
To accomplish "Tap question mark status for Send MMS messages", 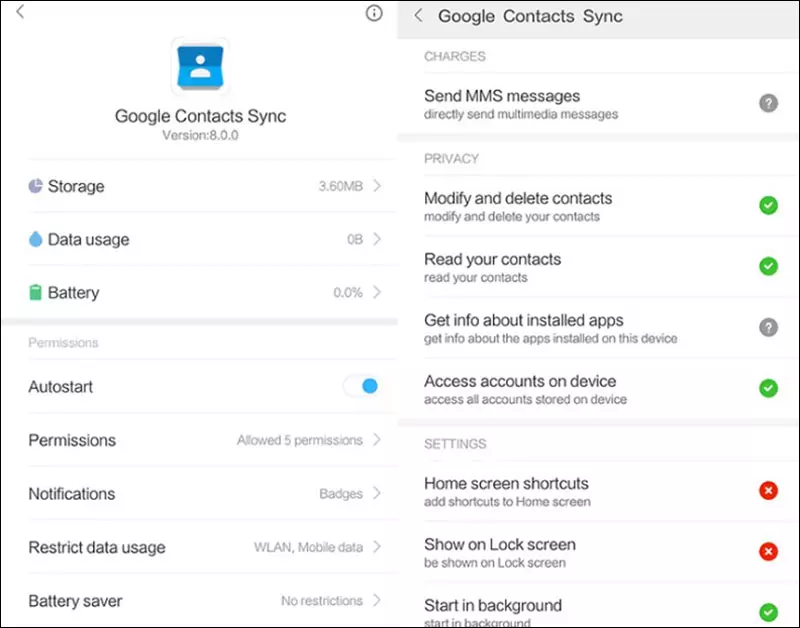I will coord(768,103).
